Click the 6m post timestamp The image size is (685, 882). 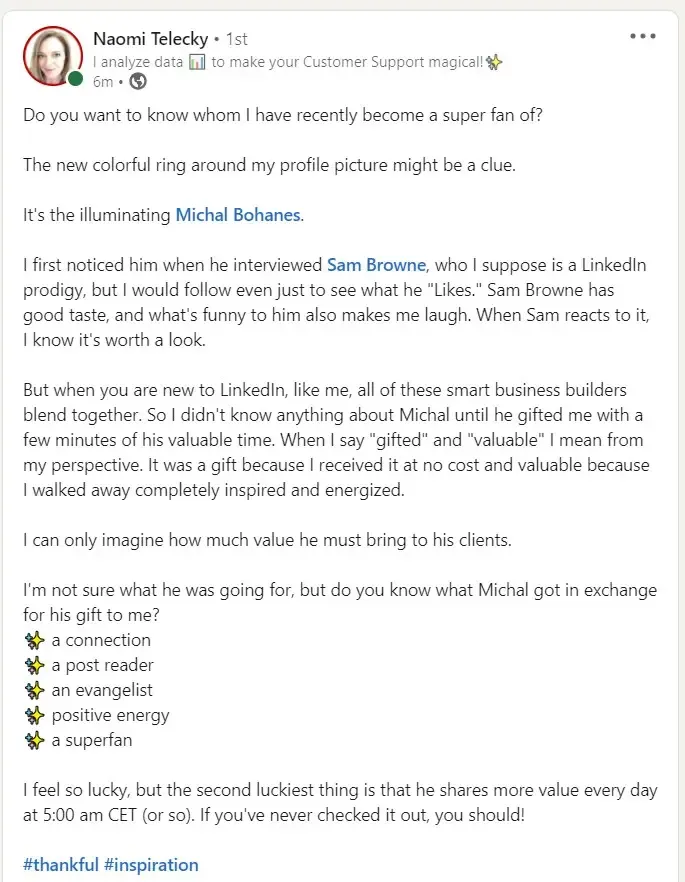[x=103, y=82]
